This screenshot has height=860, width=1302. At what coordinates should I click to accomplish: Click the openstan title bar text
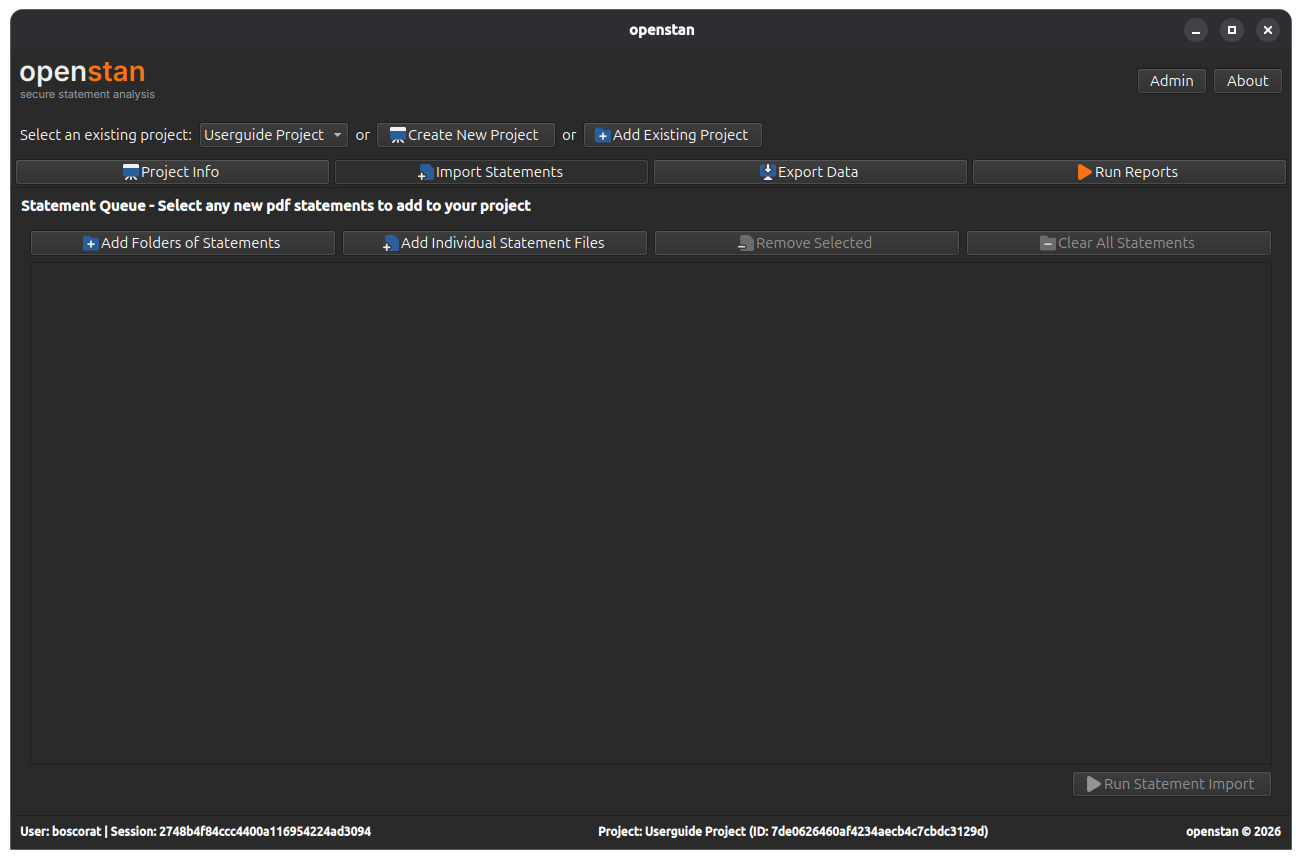click(x=662, y=30)
